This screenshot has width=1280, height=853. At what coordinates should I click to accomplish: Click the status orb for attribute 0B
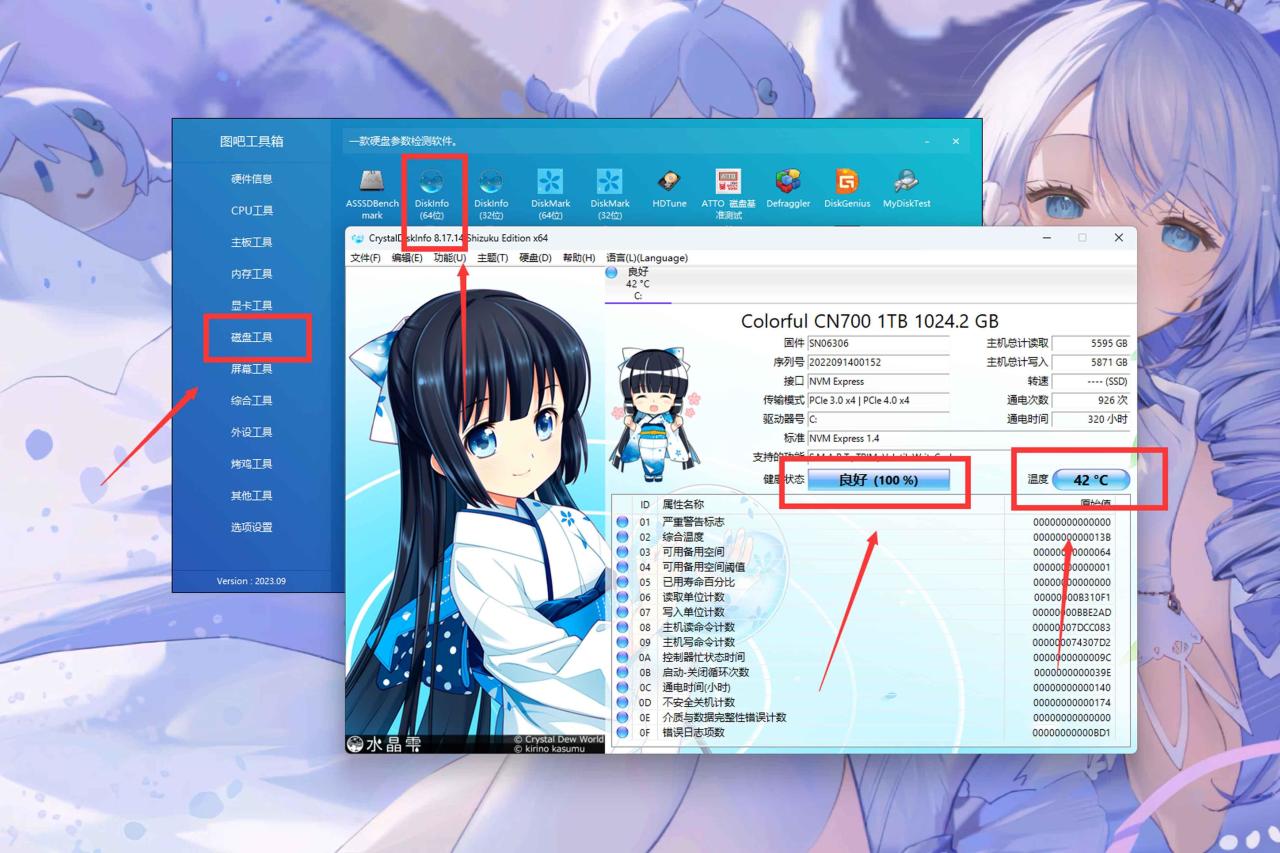tap(622, 672)
